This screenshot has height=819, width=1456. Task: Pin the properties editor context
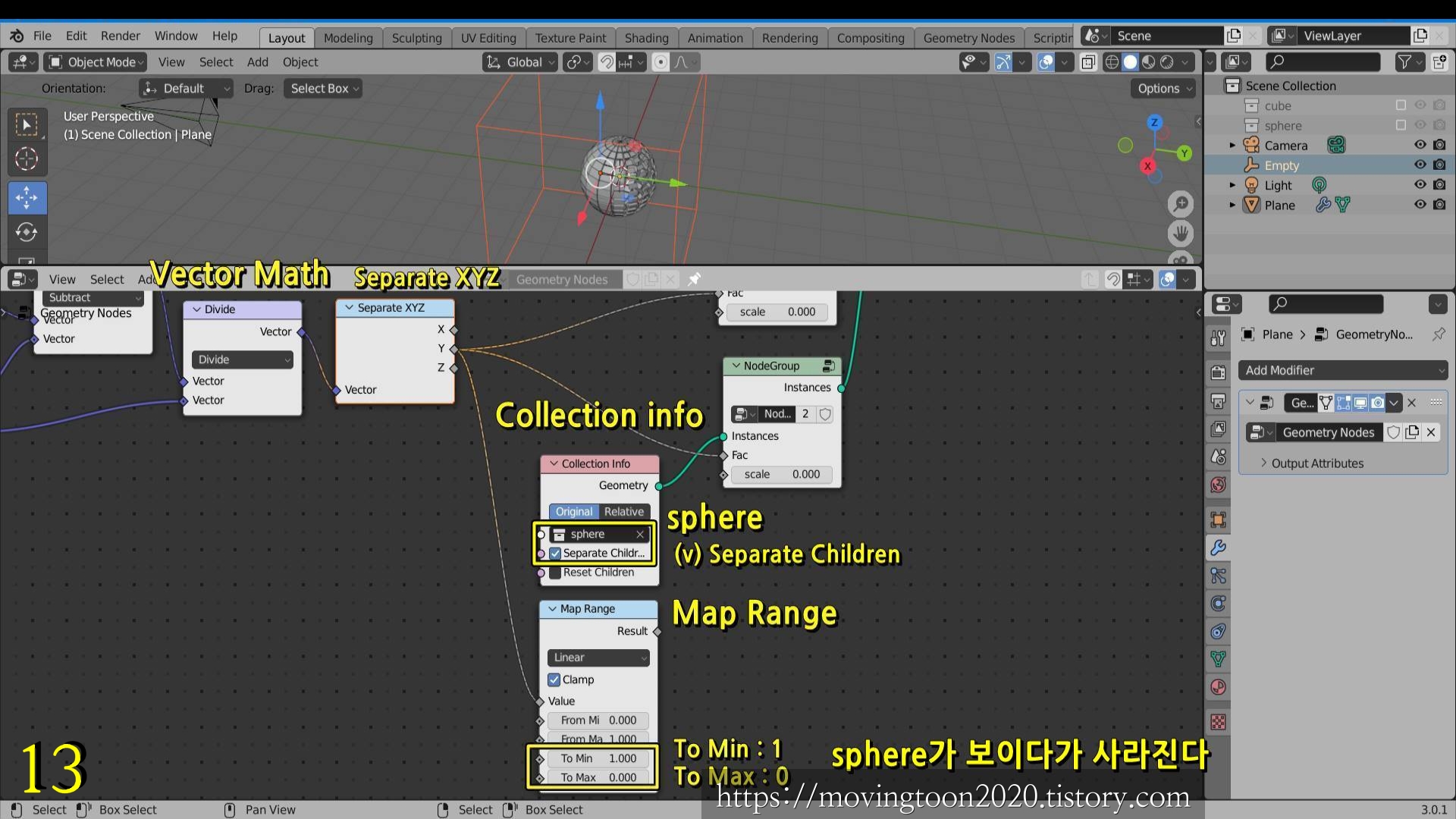click(x=1439, y=334)
